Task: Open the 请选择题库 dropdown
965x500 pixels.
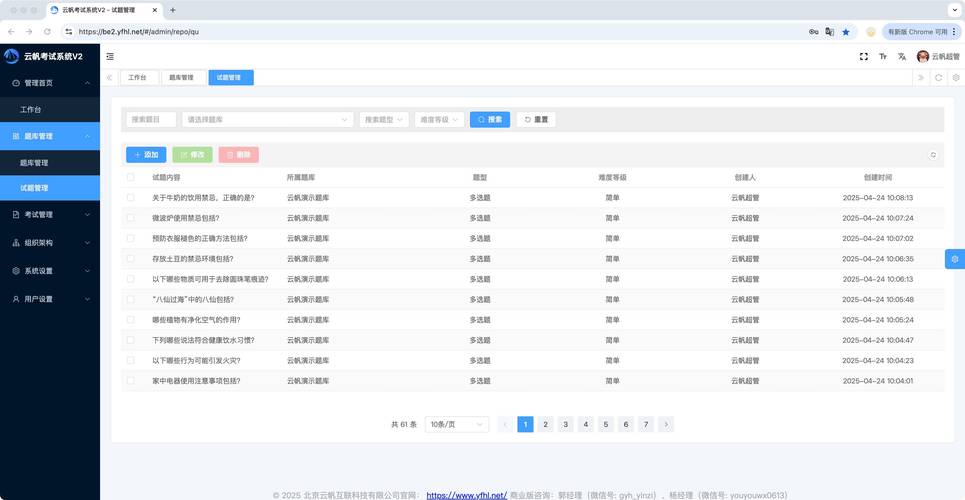Action: pos(267,119)
